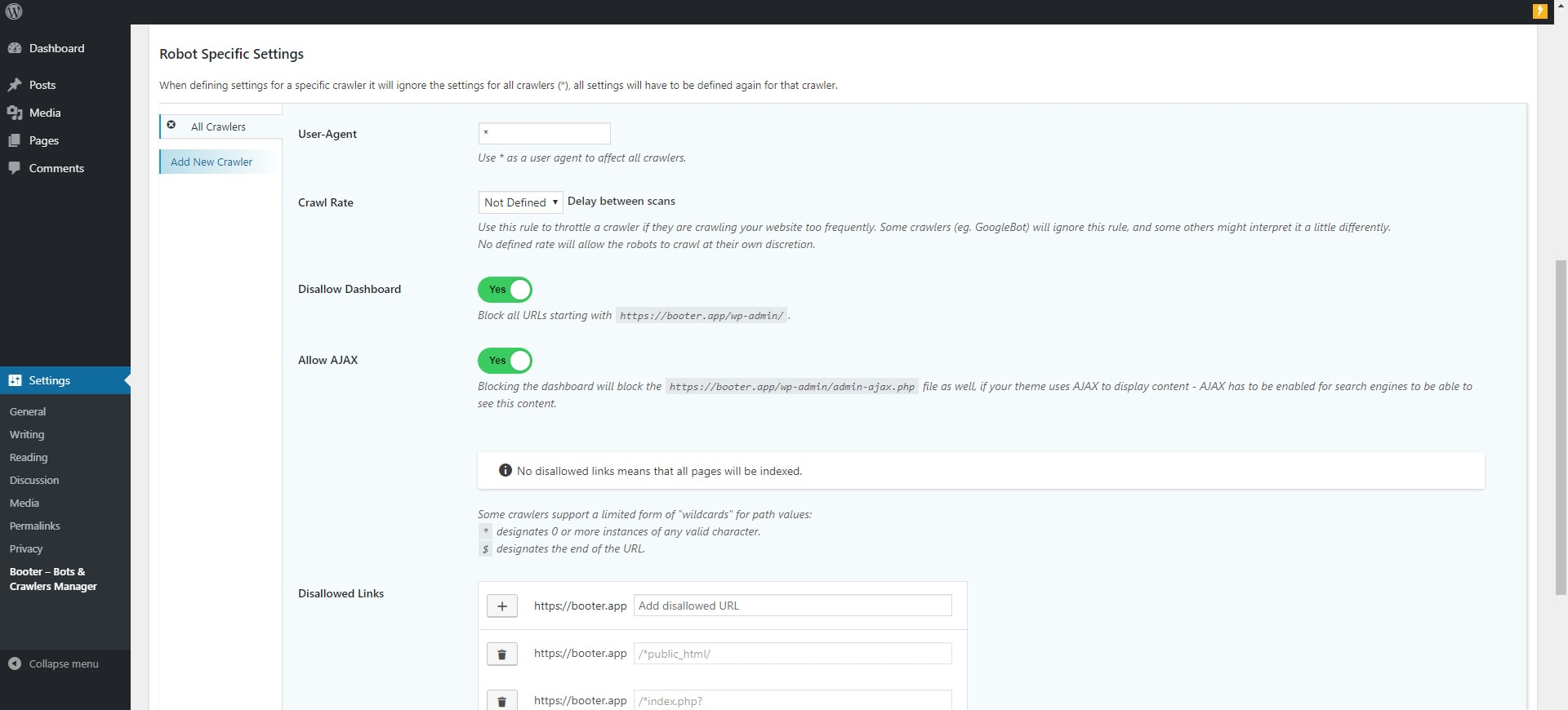
Task: Open the Media sidebar menu
Action: [x=65, y=113]
